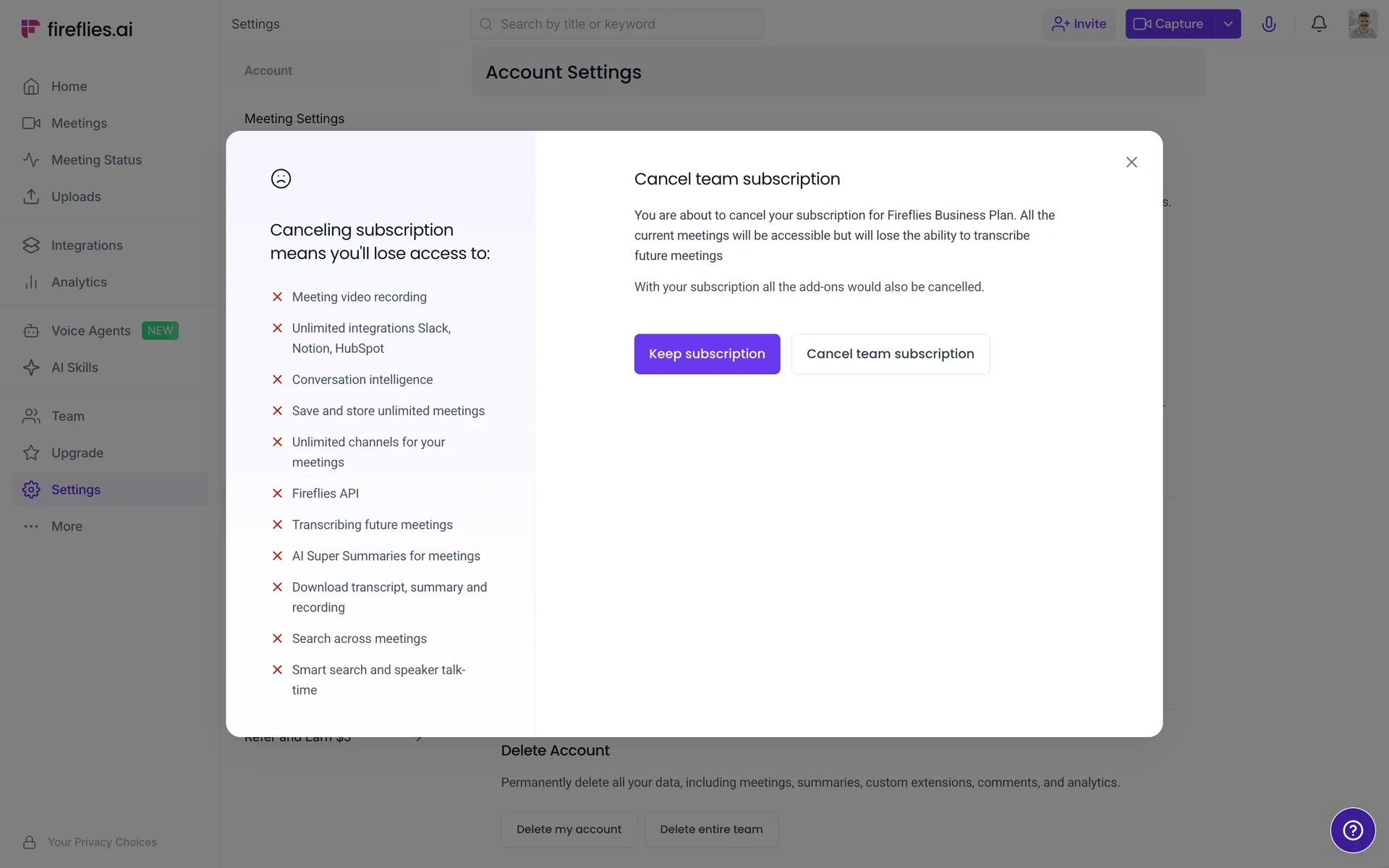Click the microphone icon
The image size is (1389, 868).
coord(1269,24)
